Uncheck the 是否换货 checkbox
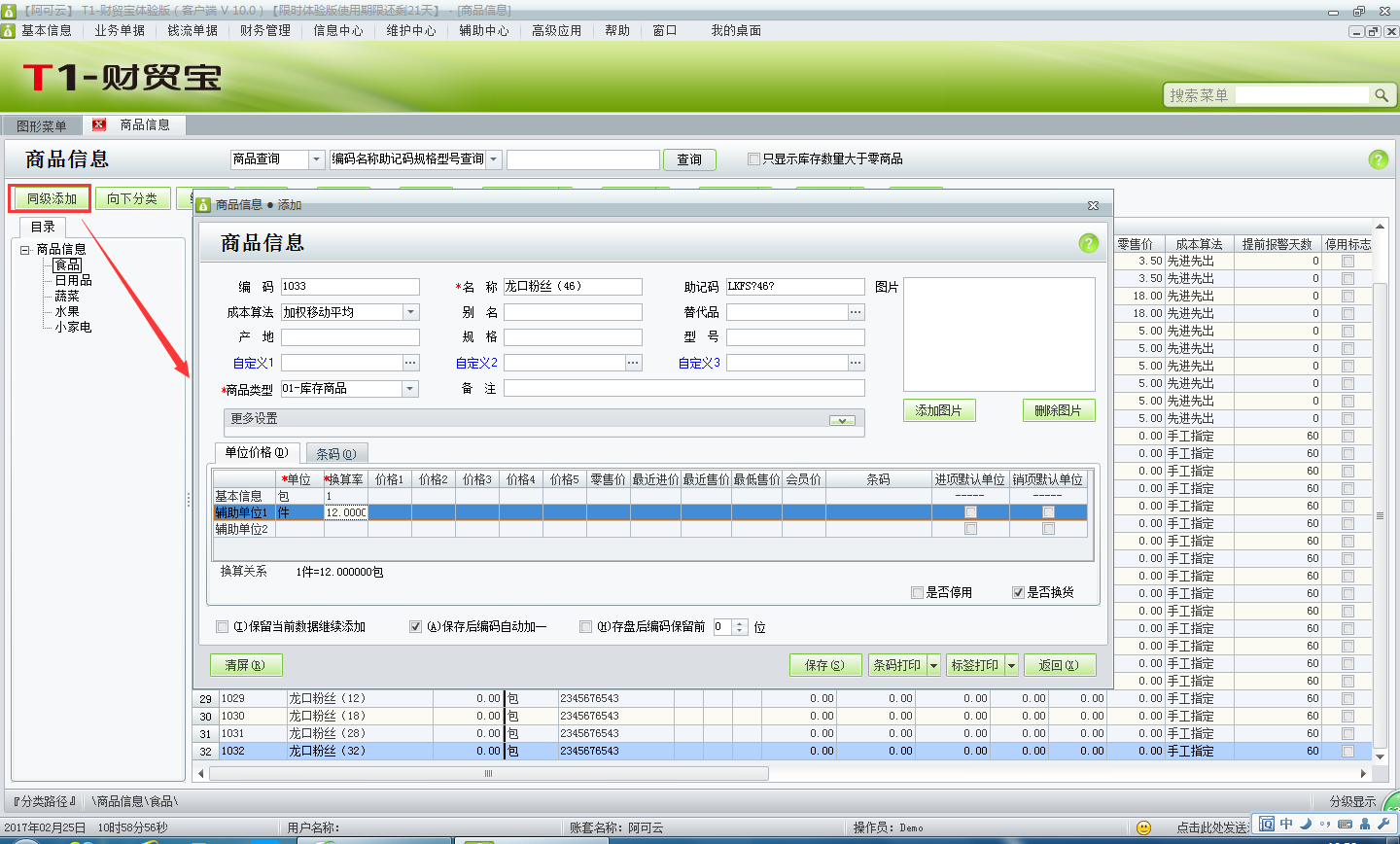Image resolution: width=1400 pixels, height=844 pixels. point(1018,591)
